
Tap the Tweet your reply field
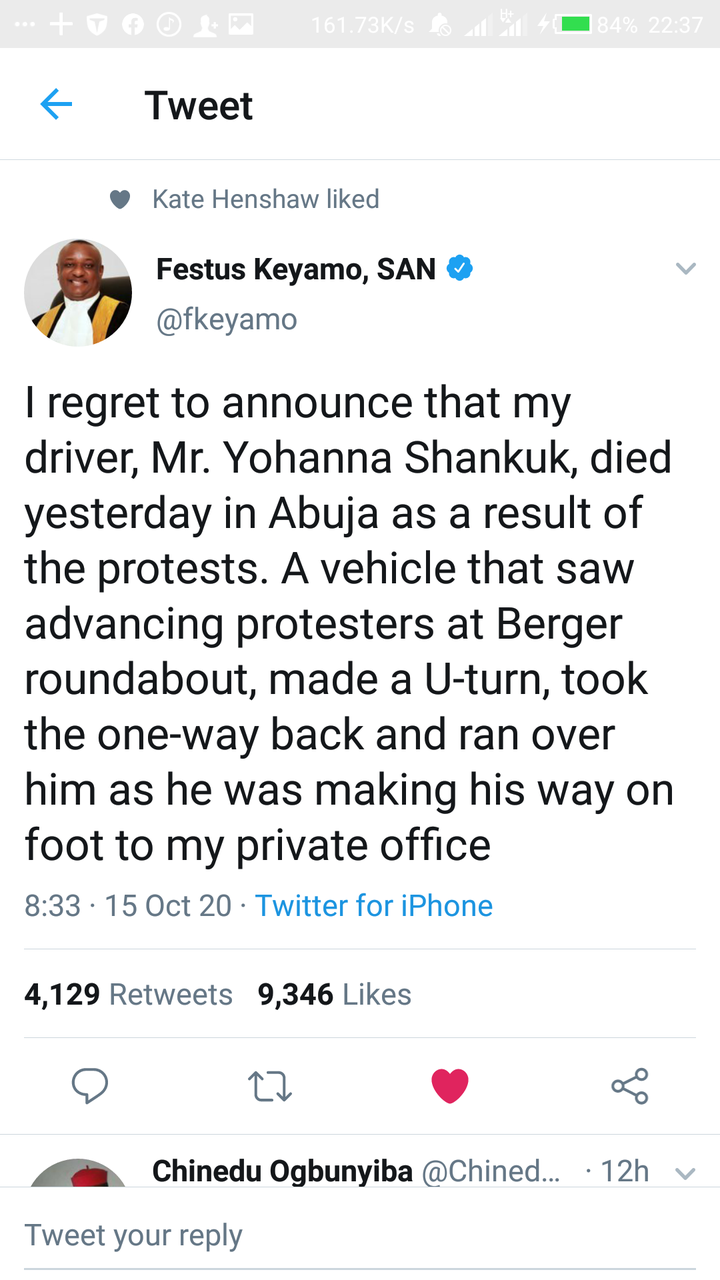click(x=360, y=1235)
